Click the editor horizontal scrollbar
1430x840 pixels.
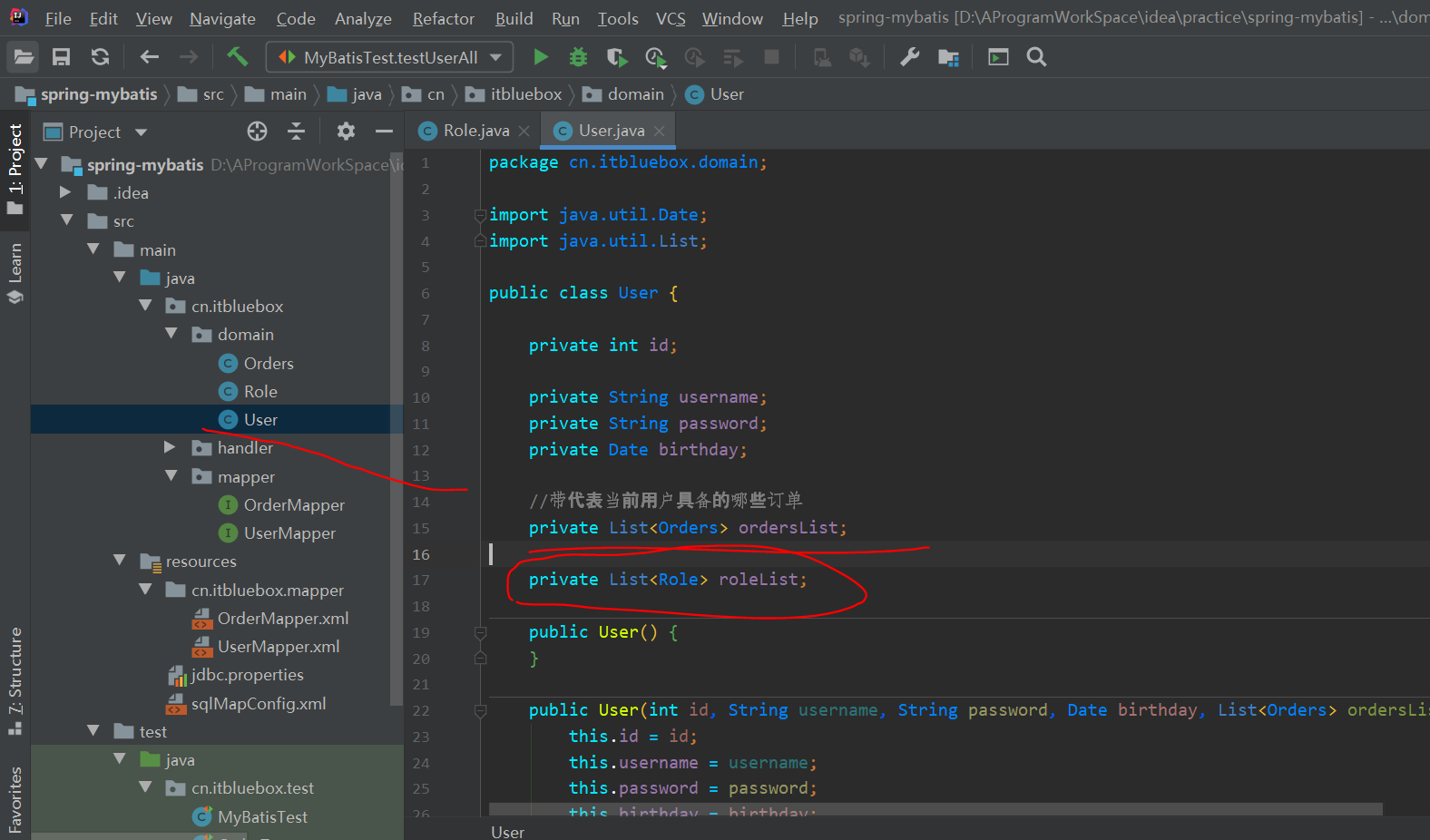(x=935, y=808)
